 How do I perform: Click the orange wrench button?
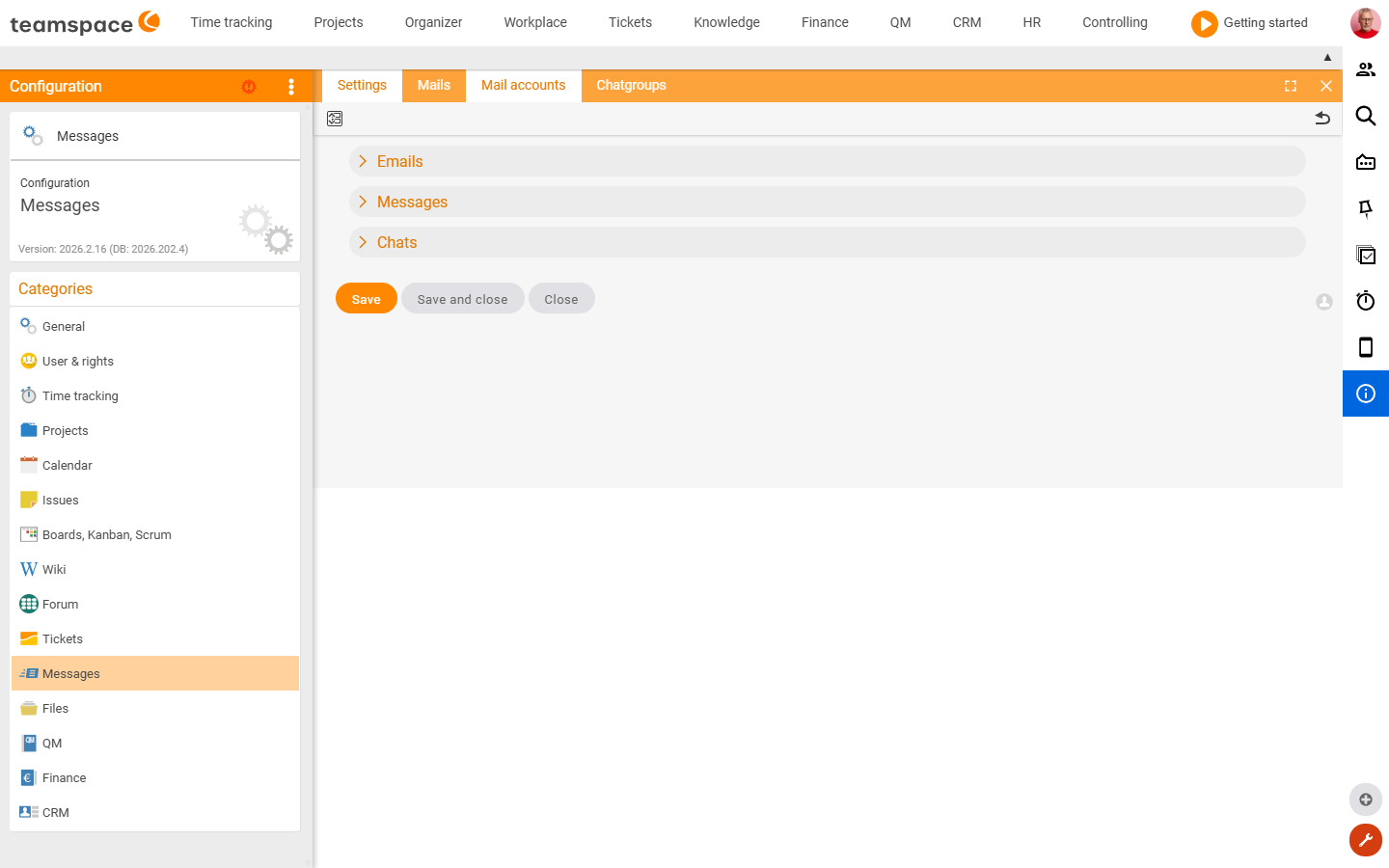[x=1366, y=840]
